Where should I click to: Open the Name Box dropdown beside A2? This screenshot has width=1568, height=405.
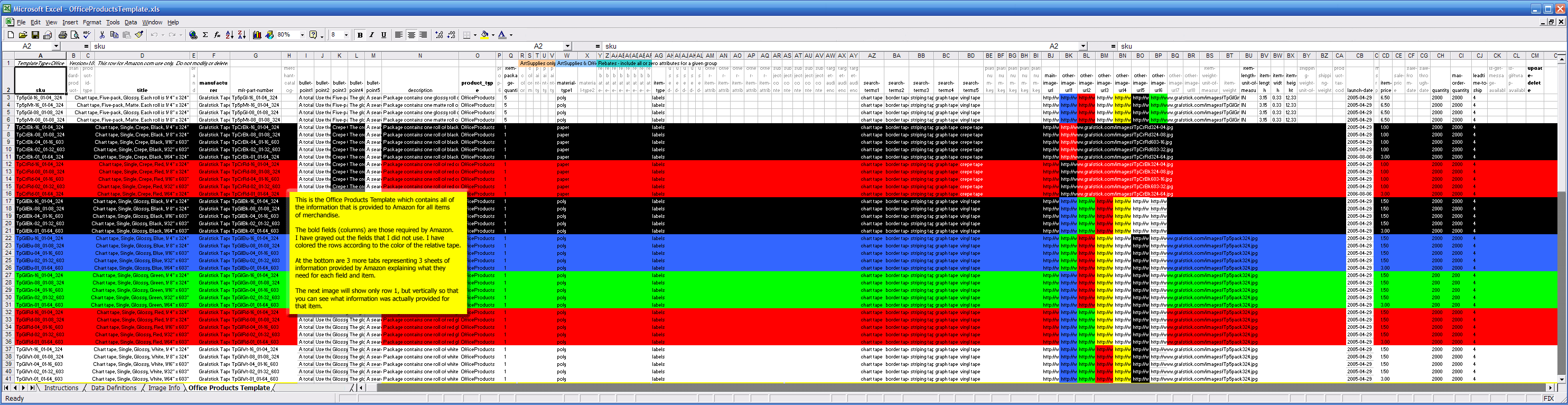pos(56,47)
